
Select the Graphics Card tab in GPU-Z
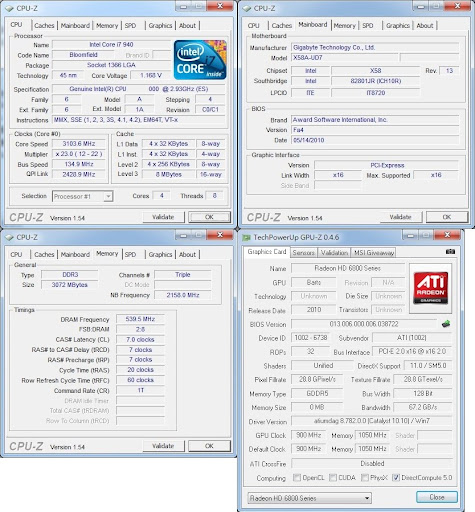click(267, 252)
